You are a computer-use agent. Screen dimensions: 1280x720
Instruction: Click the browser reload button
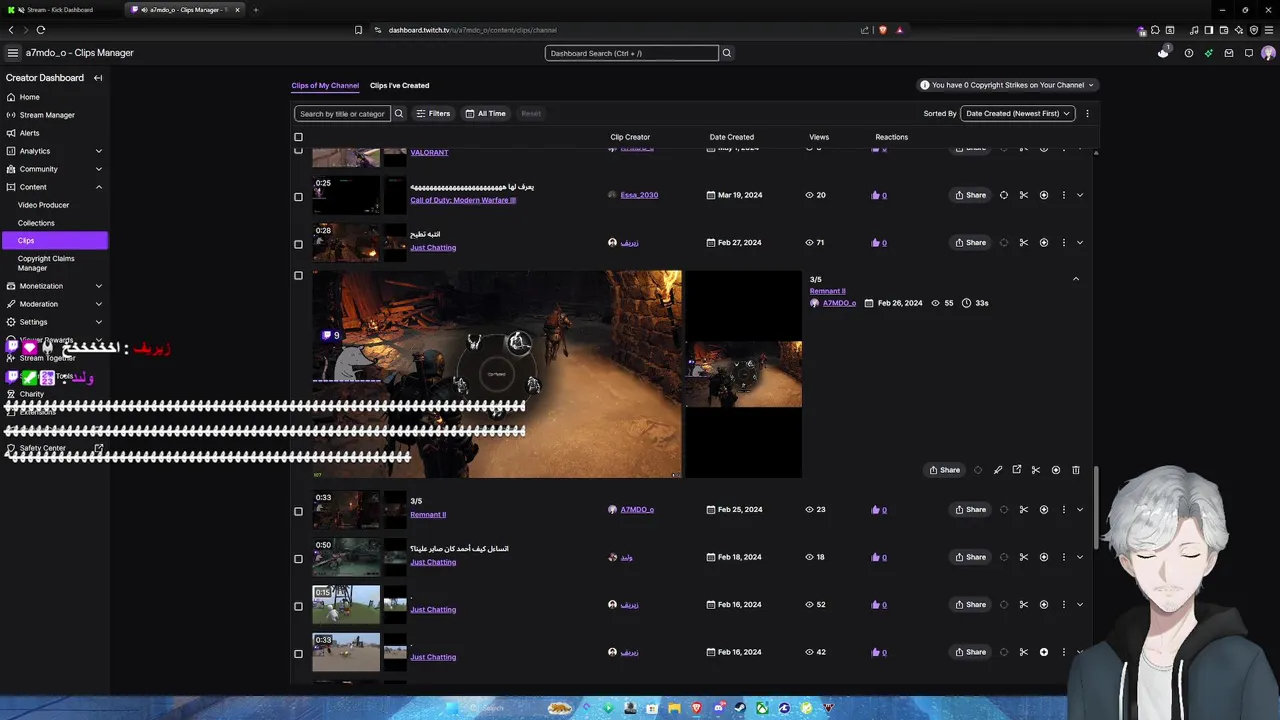coord(40,30)
